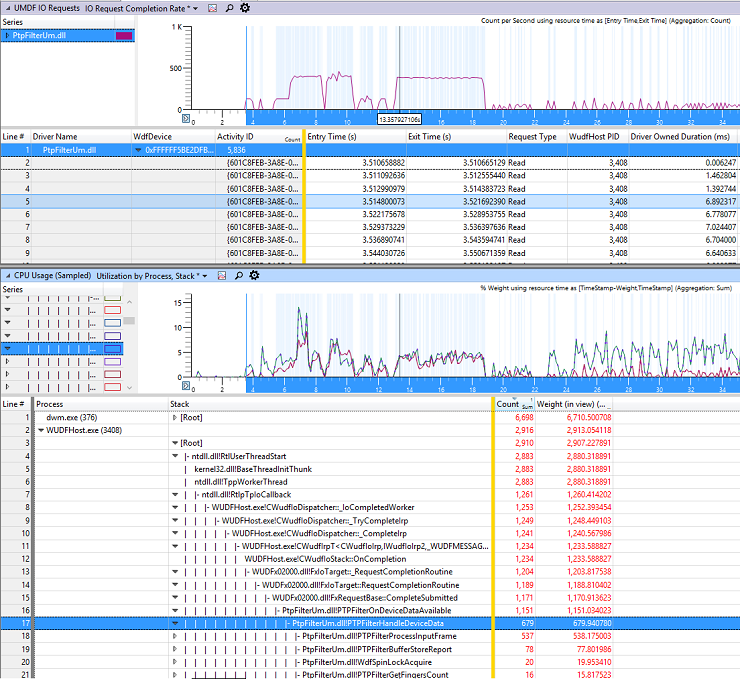
Task: Collapse the WUDFHost.exe (3408) process row
Action: pyautogui.click(x=41, y=430)
